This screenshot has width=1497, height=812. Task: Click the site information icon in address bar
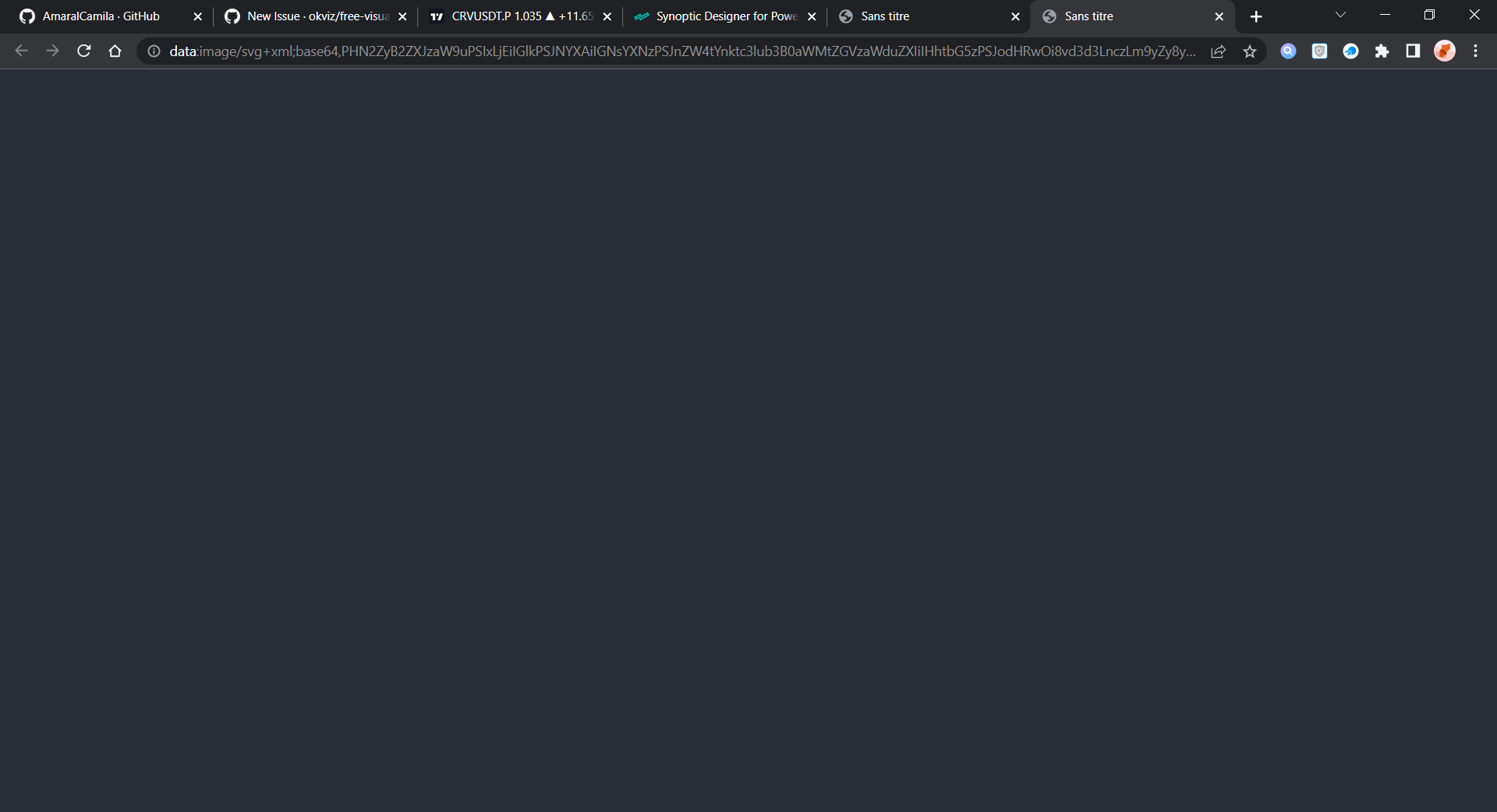click(154, 51)
